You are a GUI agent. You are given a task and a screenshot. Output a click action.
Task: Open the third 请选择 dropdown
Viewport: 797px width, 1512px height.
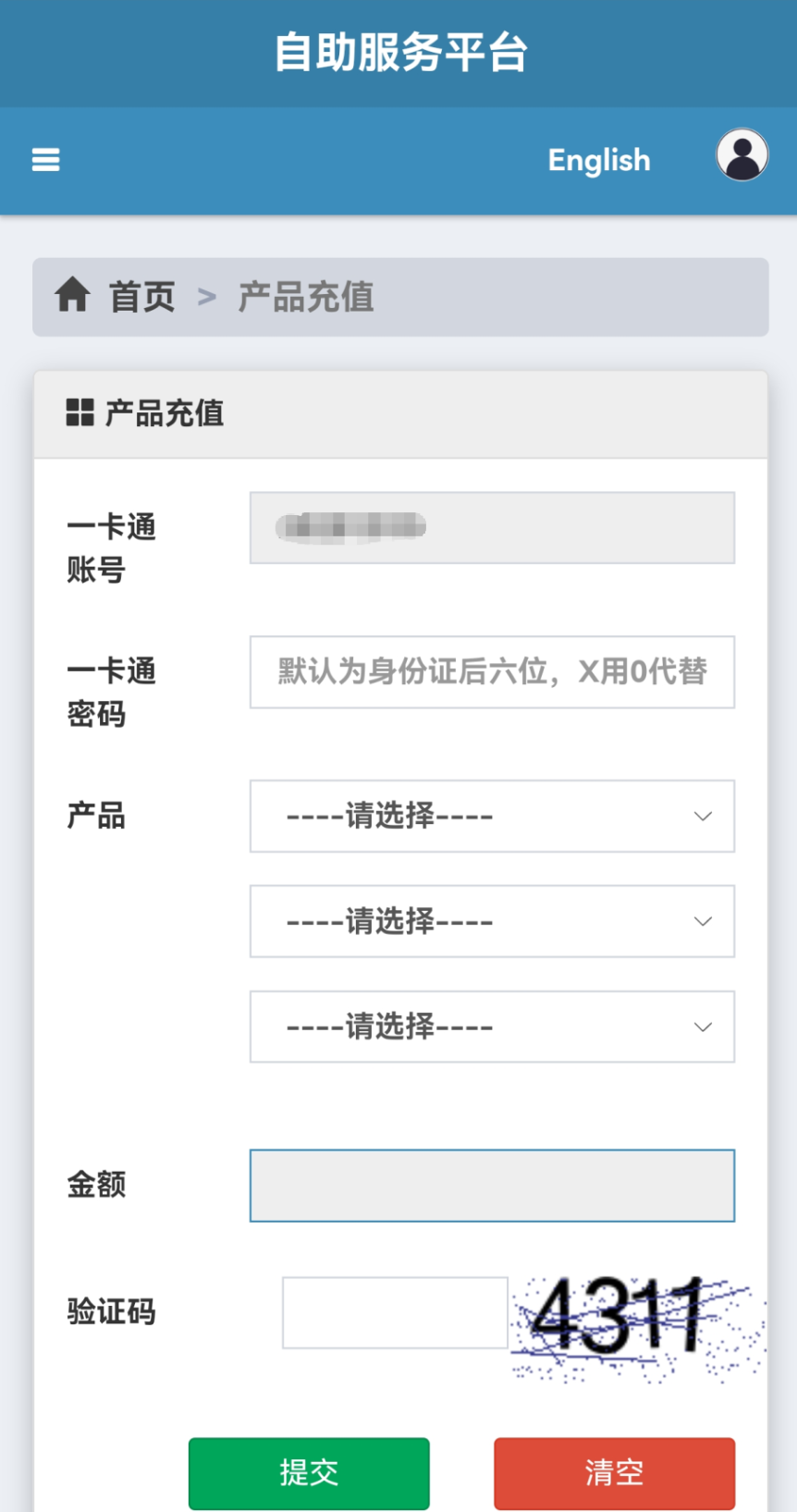(x=492, y=1026)
